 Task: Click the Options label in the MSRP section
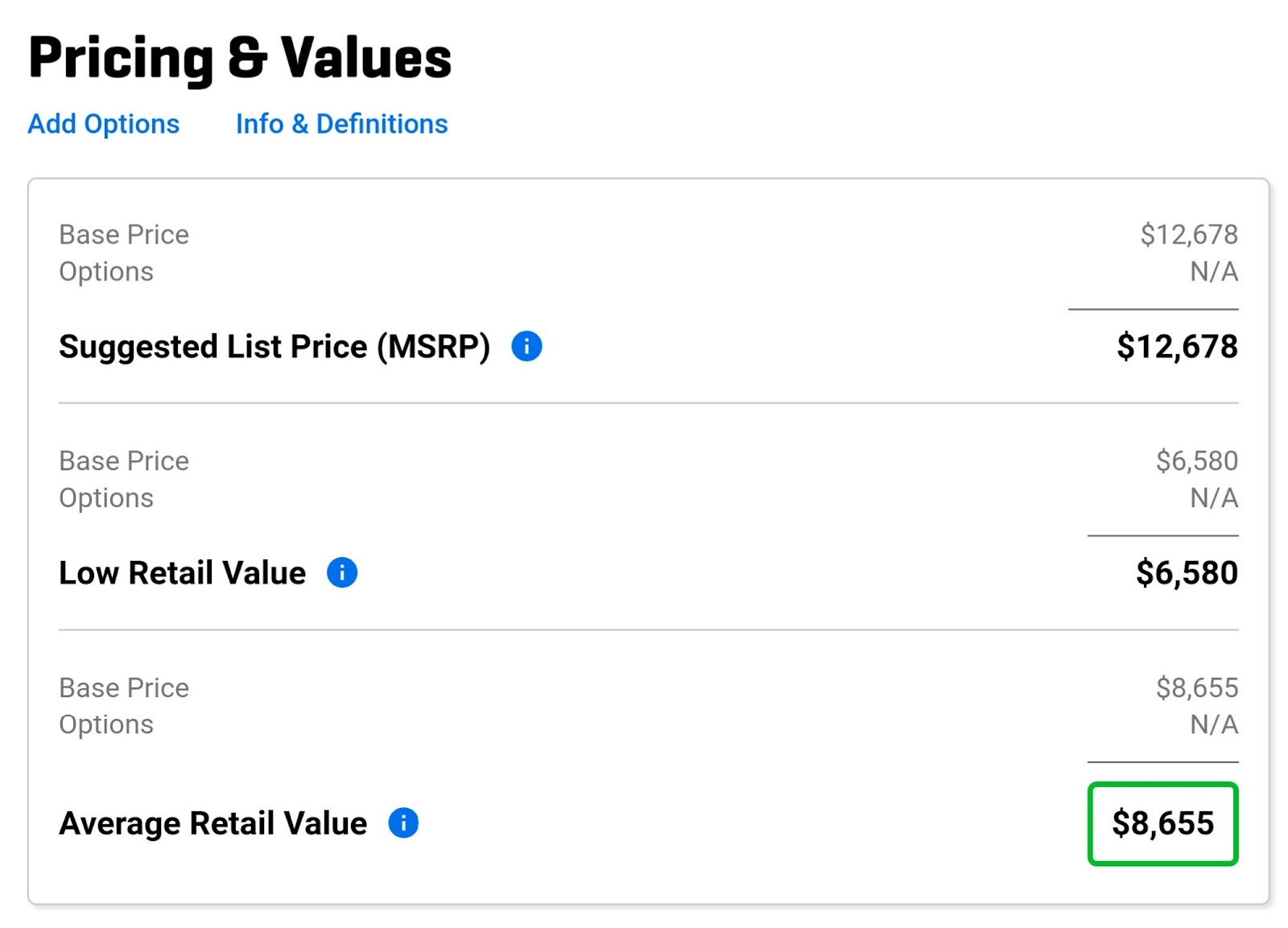click(x=106, y=272)
